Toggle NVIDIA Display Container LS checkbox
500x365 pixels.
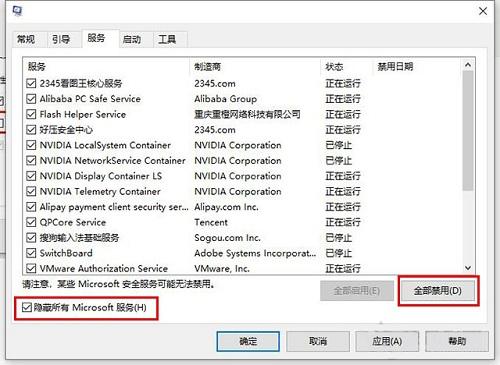point(31,176)
